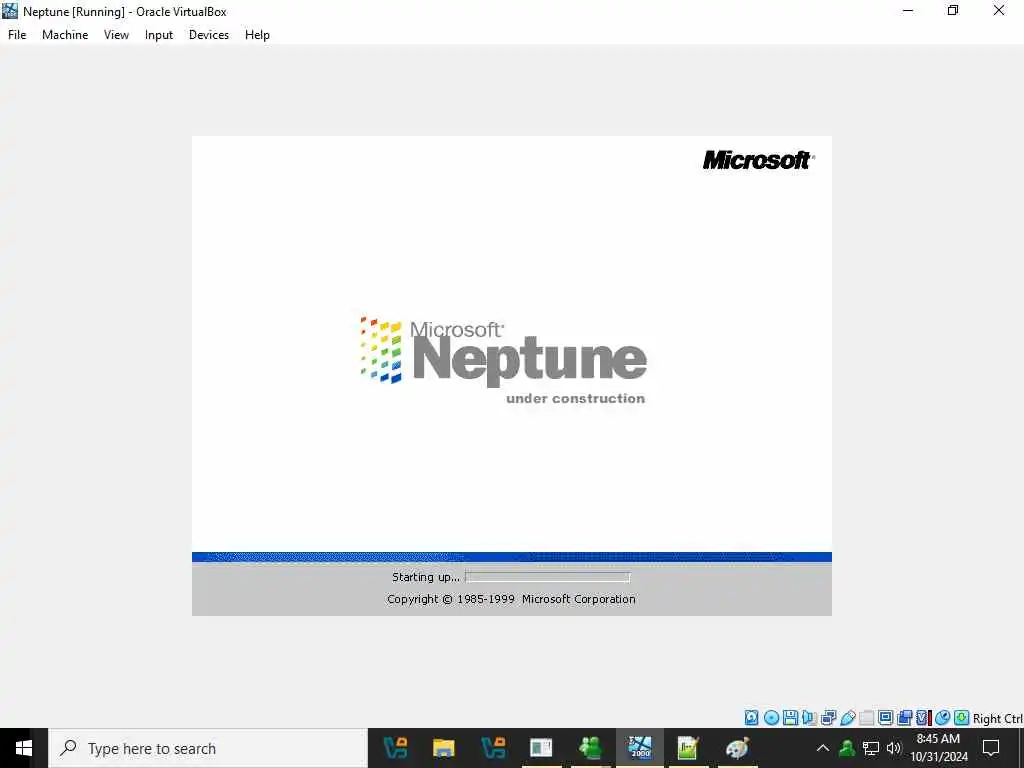The width and height of the screenshot is (1024, 768).
Task: Close the Neptune VirtualBox window
Action: point(999,10)
